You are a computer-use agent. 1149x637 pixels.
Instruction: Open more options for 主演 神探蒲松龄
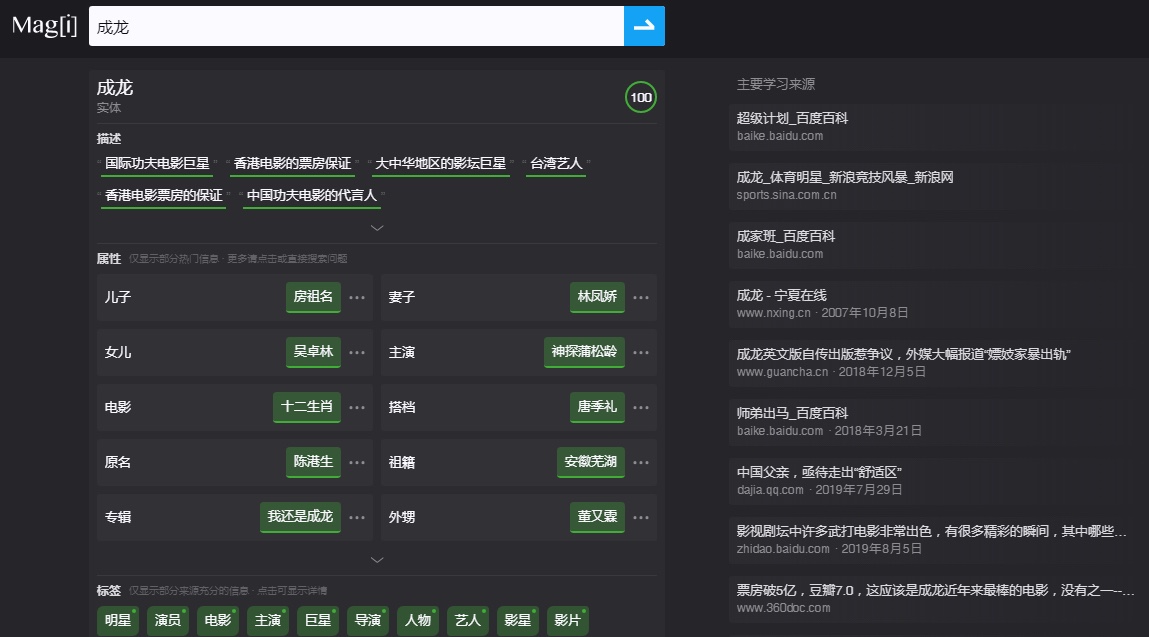tap(641, 353)
